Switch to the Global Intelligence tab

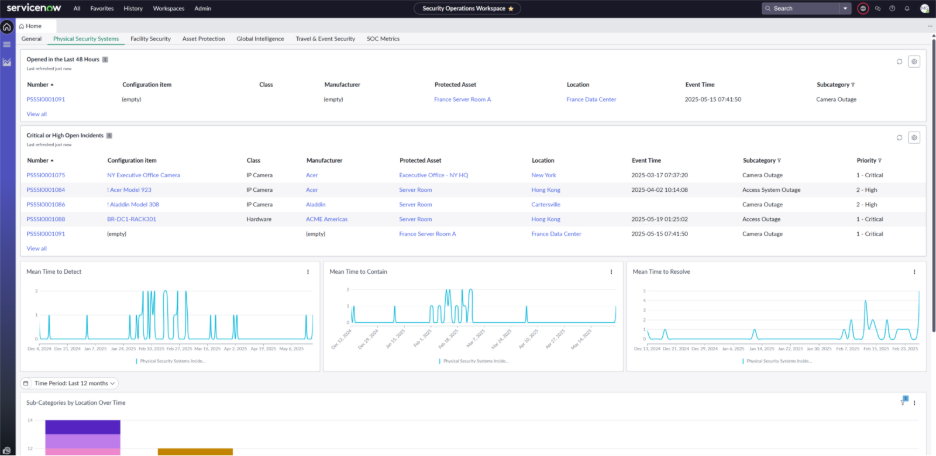(x=260, y=39)
